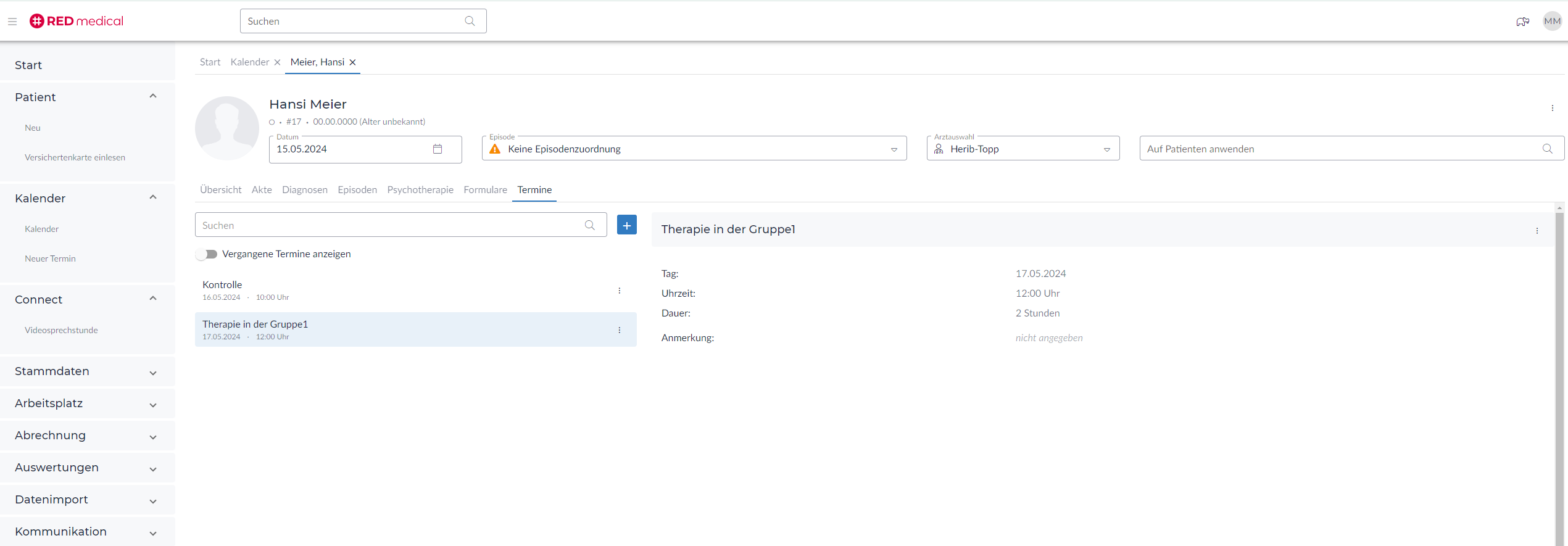1568x546 pixels.
Task: Open three-dot menu in Therapie in der Gruppe1 header
Action: pyautogui.click(x=1537, y=231)
